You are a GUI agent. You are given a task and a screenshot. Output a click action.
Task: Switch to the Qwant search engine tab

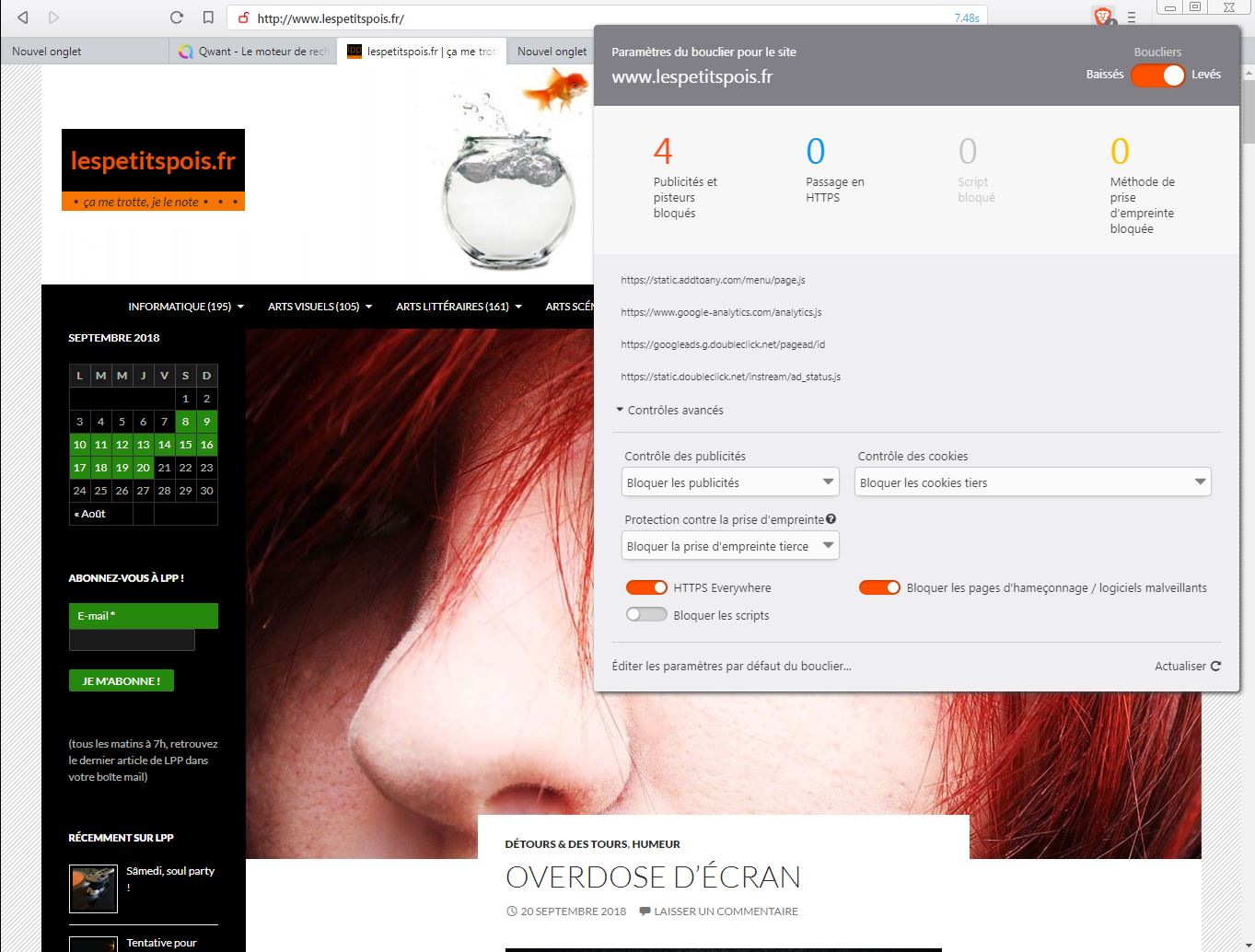click(x=253, y=52)
